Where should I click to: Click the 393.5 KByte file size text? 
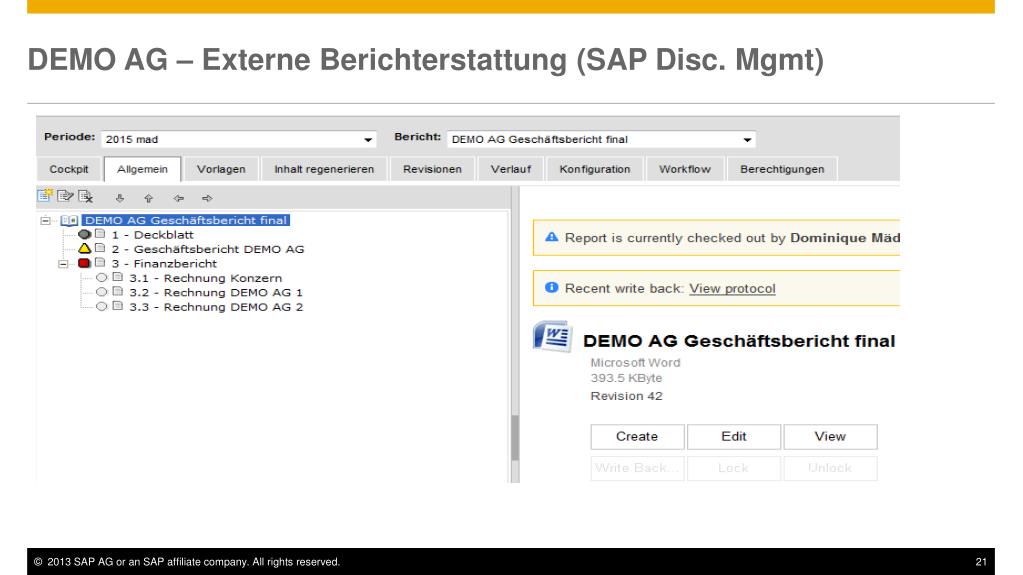626,378
